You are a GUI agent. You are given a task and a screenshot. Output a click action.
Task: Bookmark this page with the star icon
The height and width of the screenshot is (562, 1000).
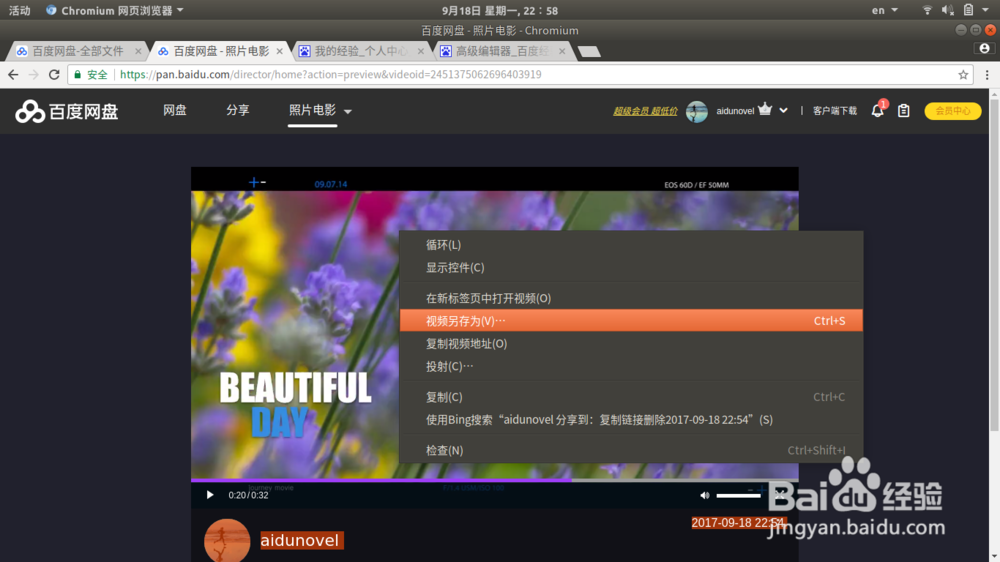(x=963, y=75)
